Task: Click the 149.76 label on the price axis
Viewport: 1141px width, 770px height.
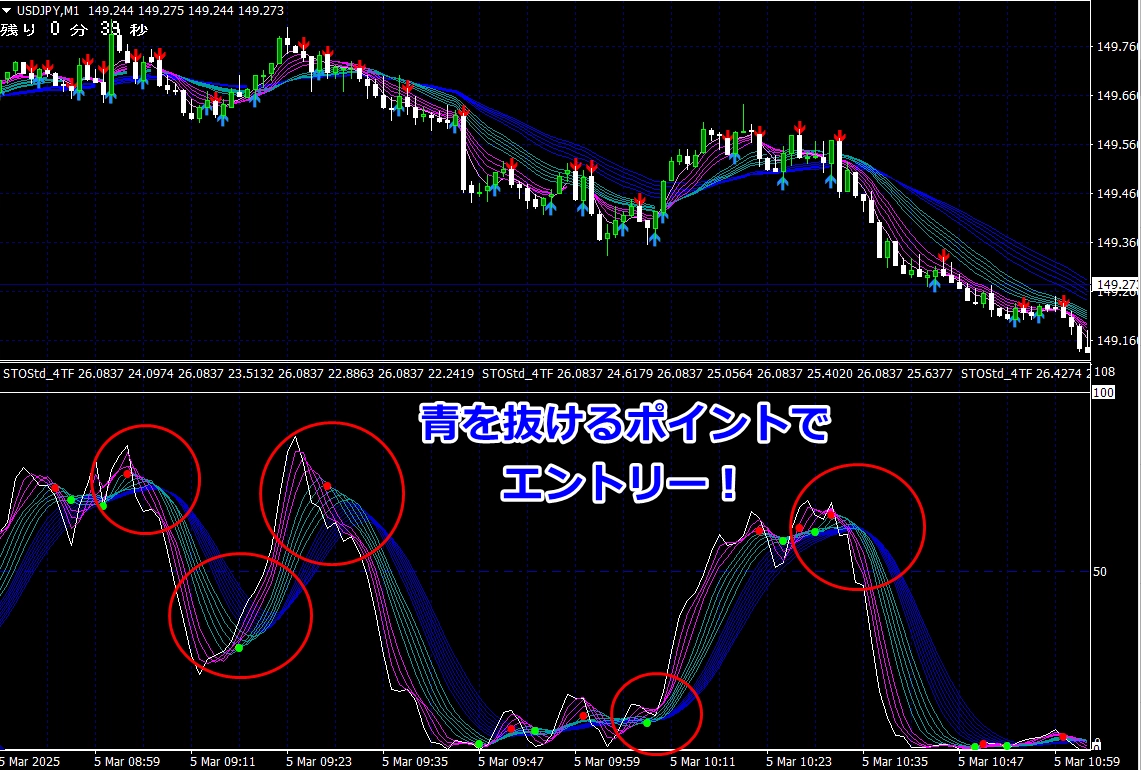Action: click(1118, 47)
